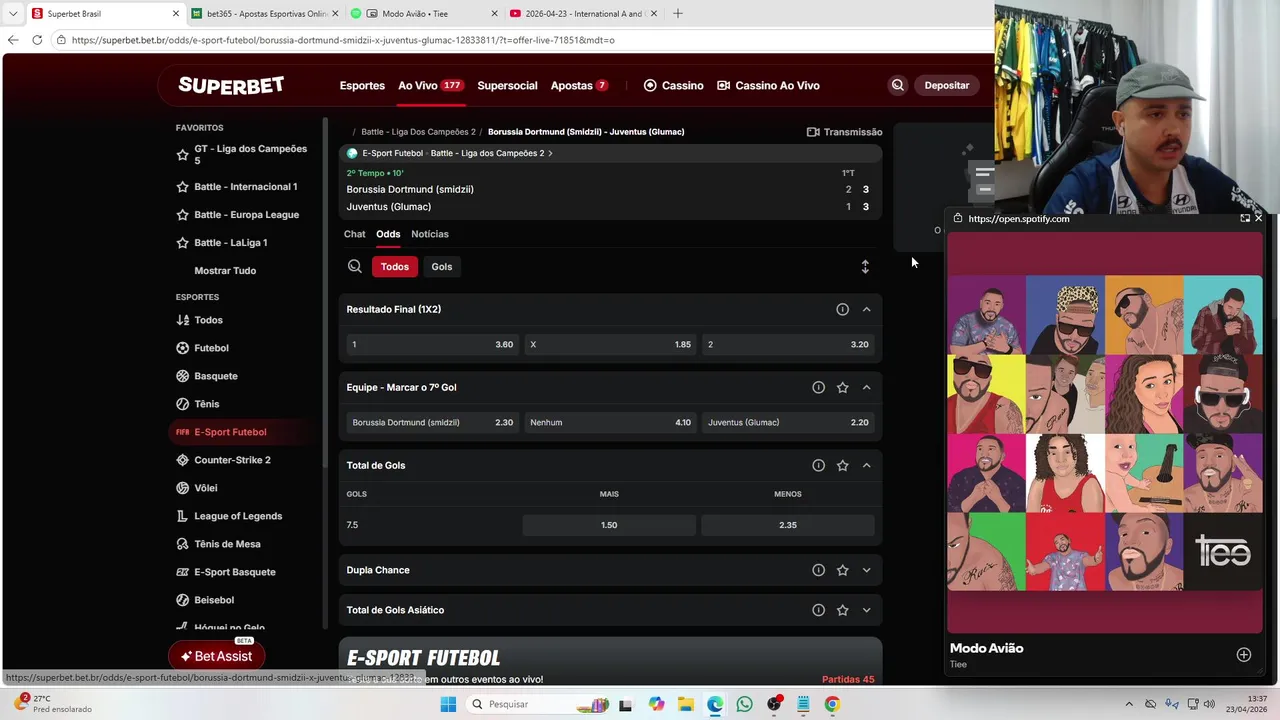Add Modo Avião to library with plus icon

[1244, 655]
